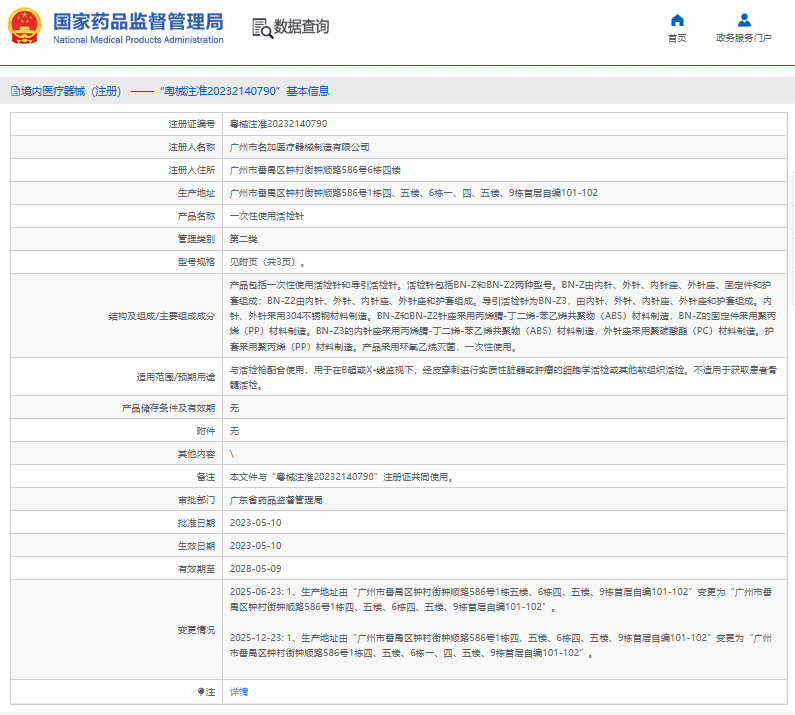
Task: Click the 国家药品监督管理局 site title
Action: point(138,21)
